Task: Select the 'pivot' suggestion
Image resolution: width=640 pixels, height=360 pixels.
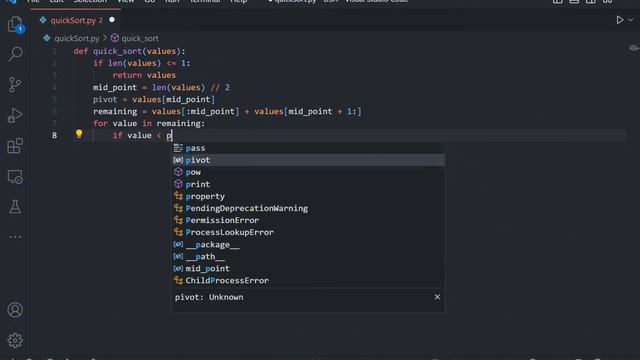Action: tap(308, 160)
